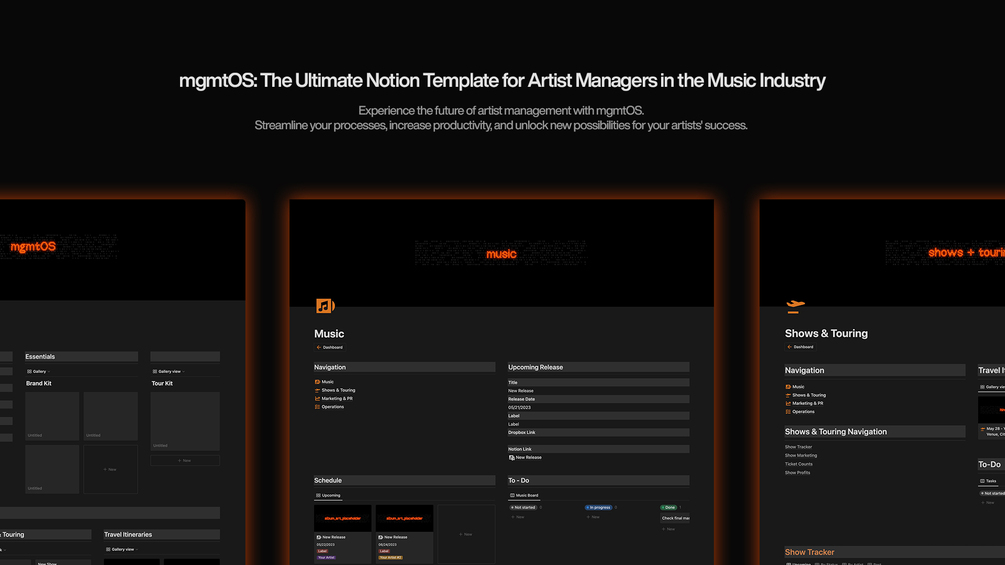Click Marketing & PR chart icon in Shows page Navigation

tap(788, 404)
